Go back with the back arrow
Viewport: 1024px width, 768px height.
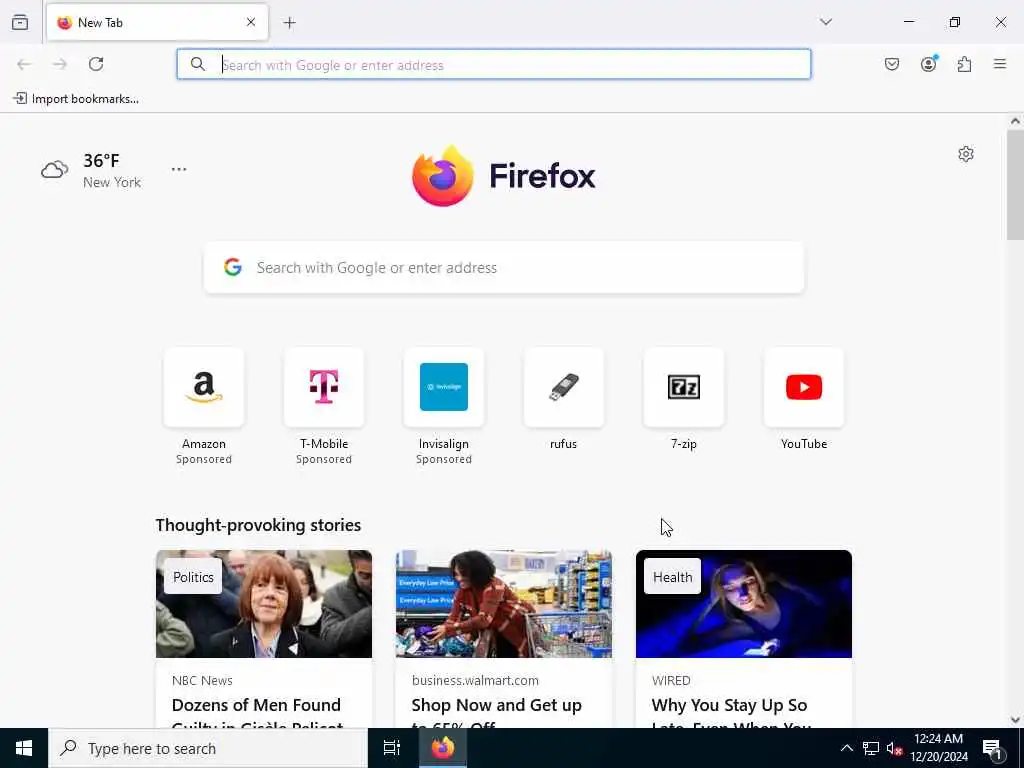(24, 64)
